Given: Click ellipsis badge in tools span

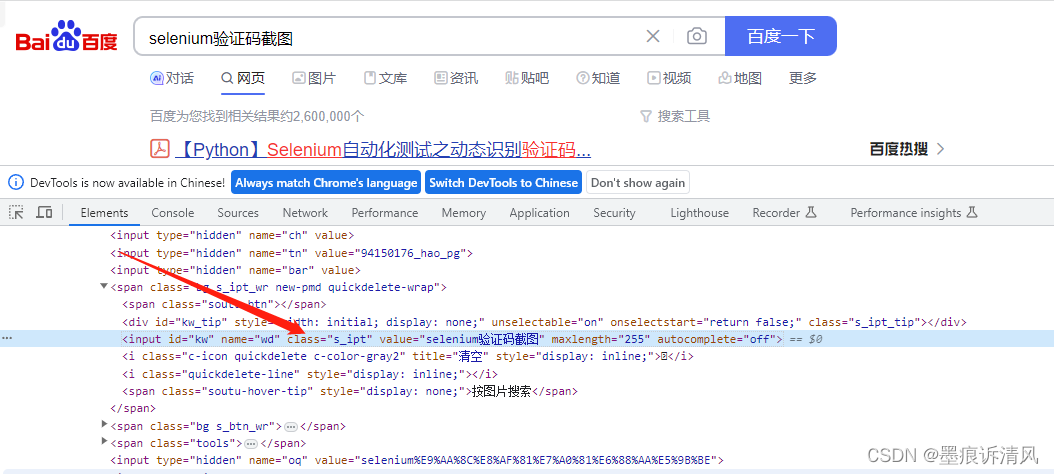Looking at the screenshot, I should pyautogui.click(x=251, y=444).
